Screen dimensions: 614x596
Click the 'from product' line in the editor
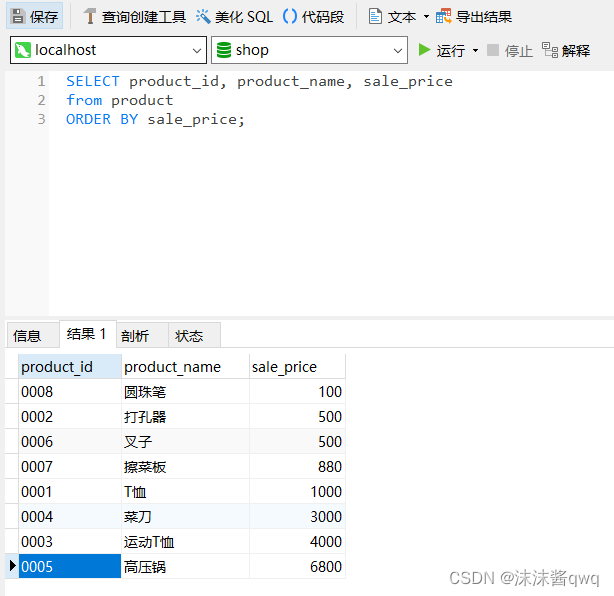pos(119,101)
